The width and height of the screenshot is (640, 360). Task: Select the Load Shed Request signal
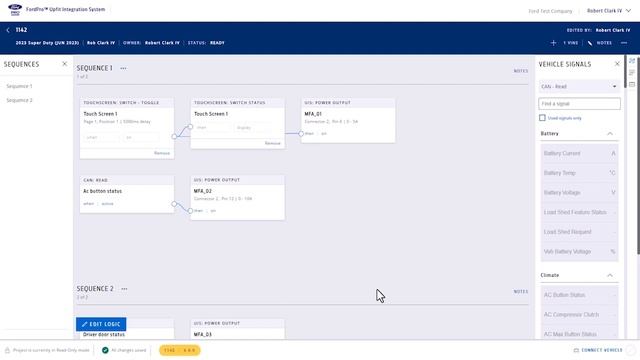(x=579, y=232)
